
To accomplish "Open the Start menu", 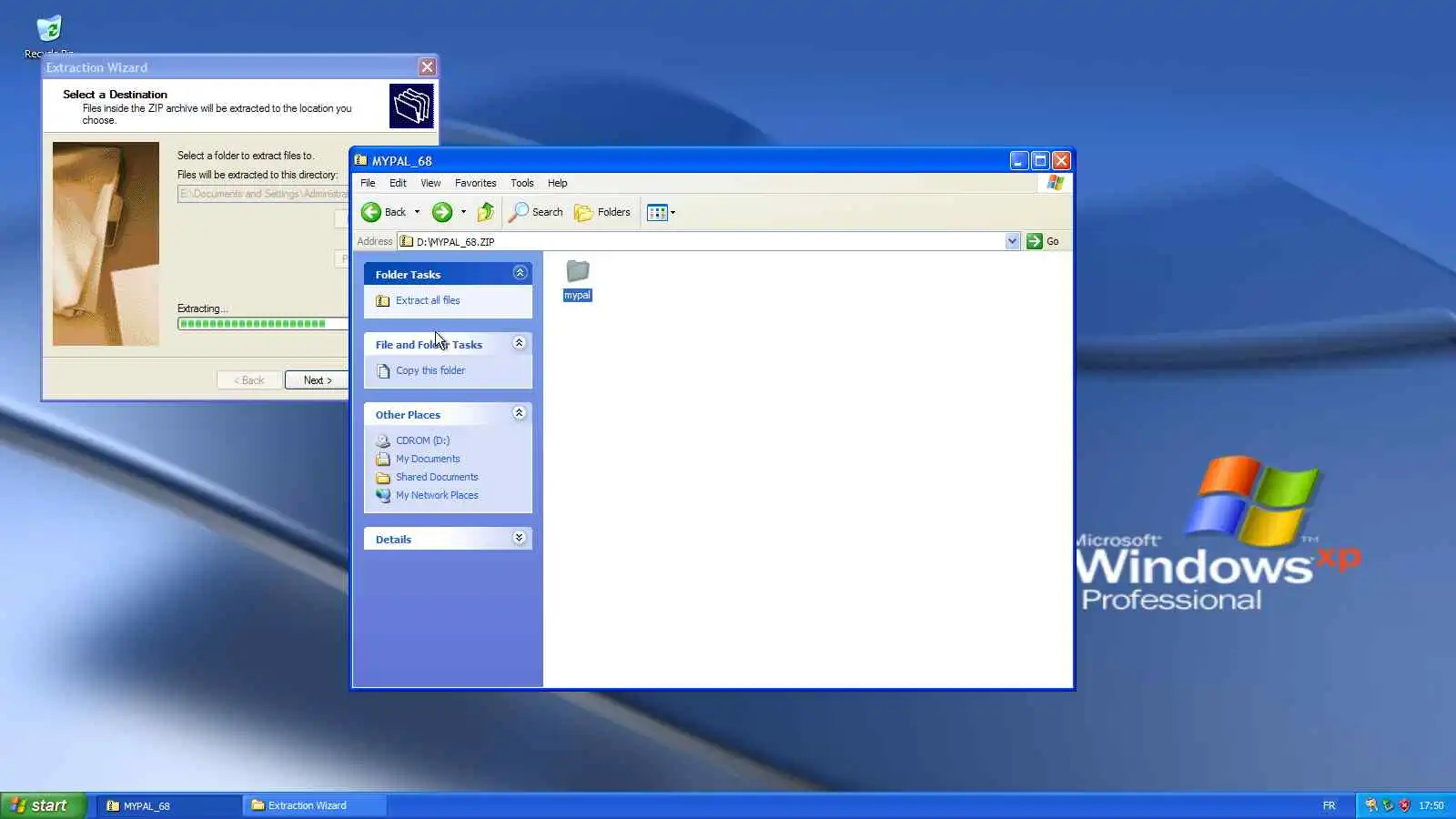I will pyautogui.click(x=43, y=805).
